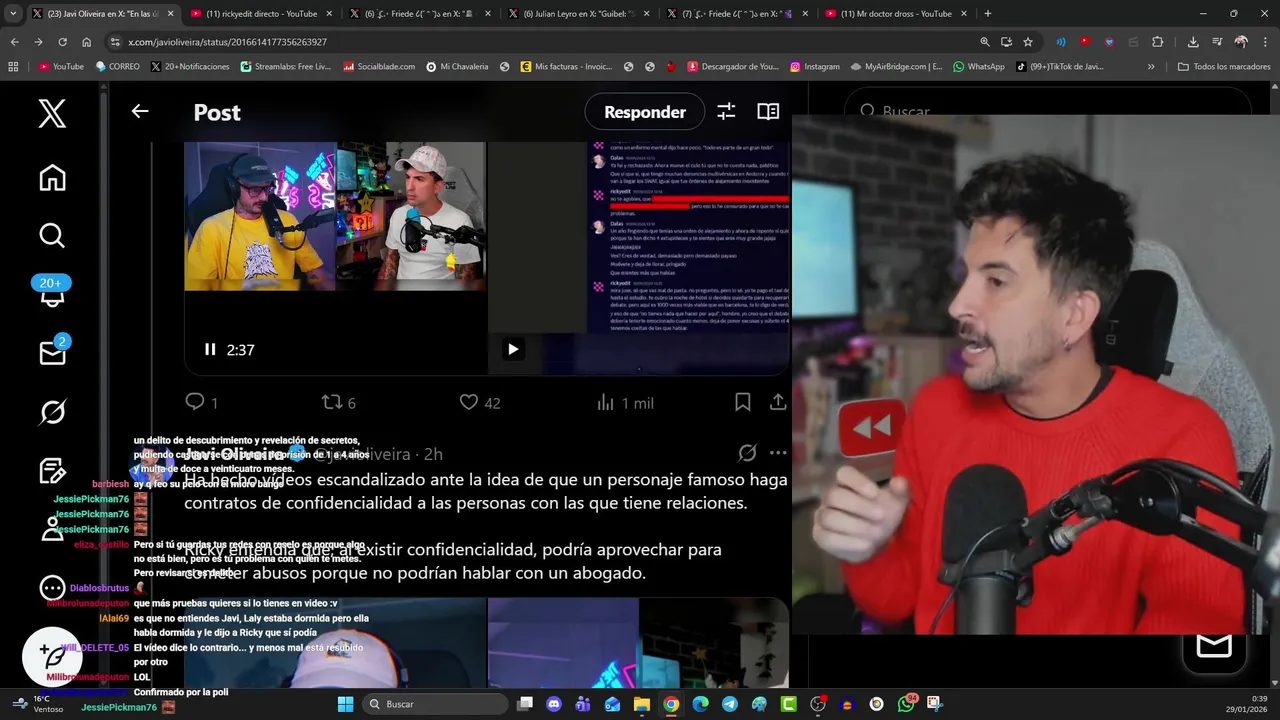
Task: Open the Grok icon in sidebar
Action: (52, 412)
